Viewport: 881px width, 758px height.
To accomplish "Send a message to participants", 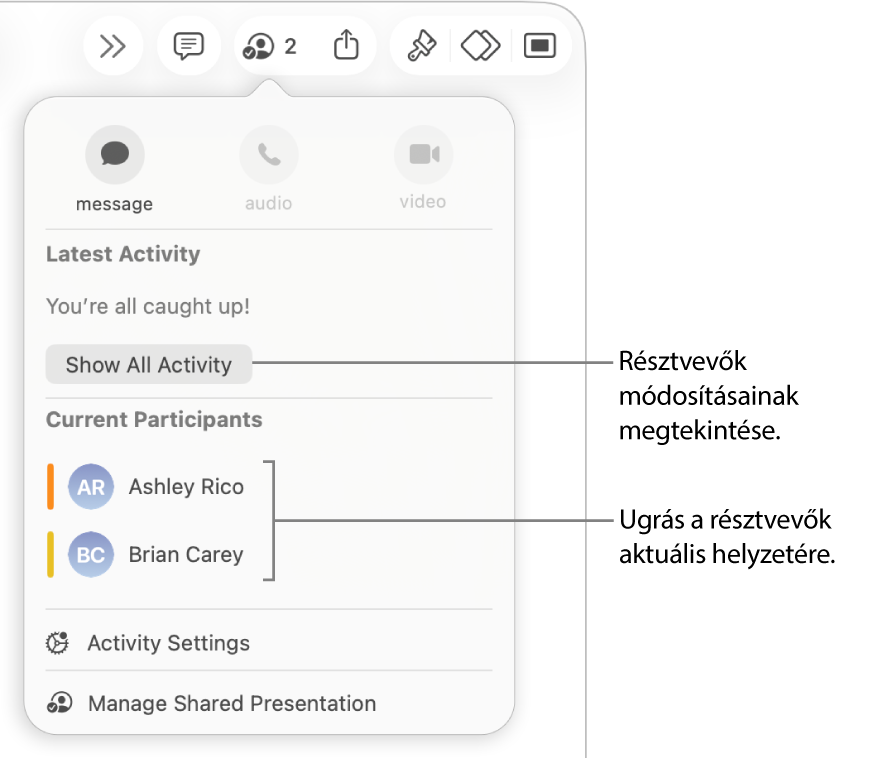I will pos(115,155).
